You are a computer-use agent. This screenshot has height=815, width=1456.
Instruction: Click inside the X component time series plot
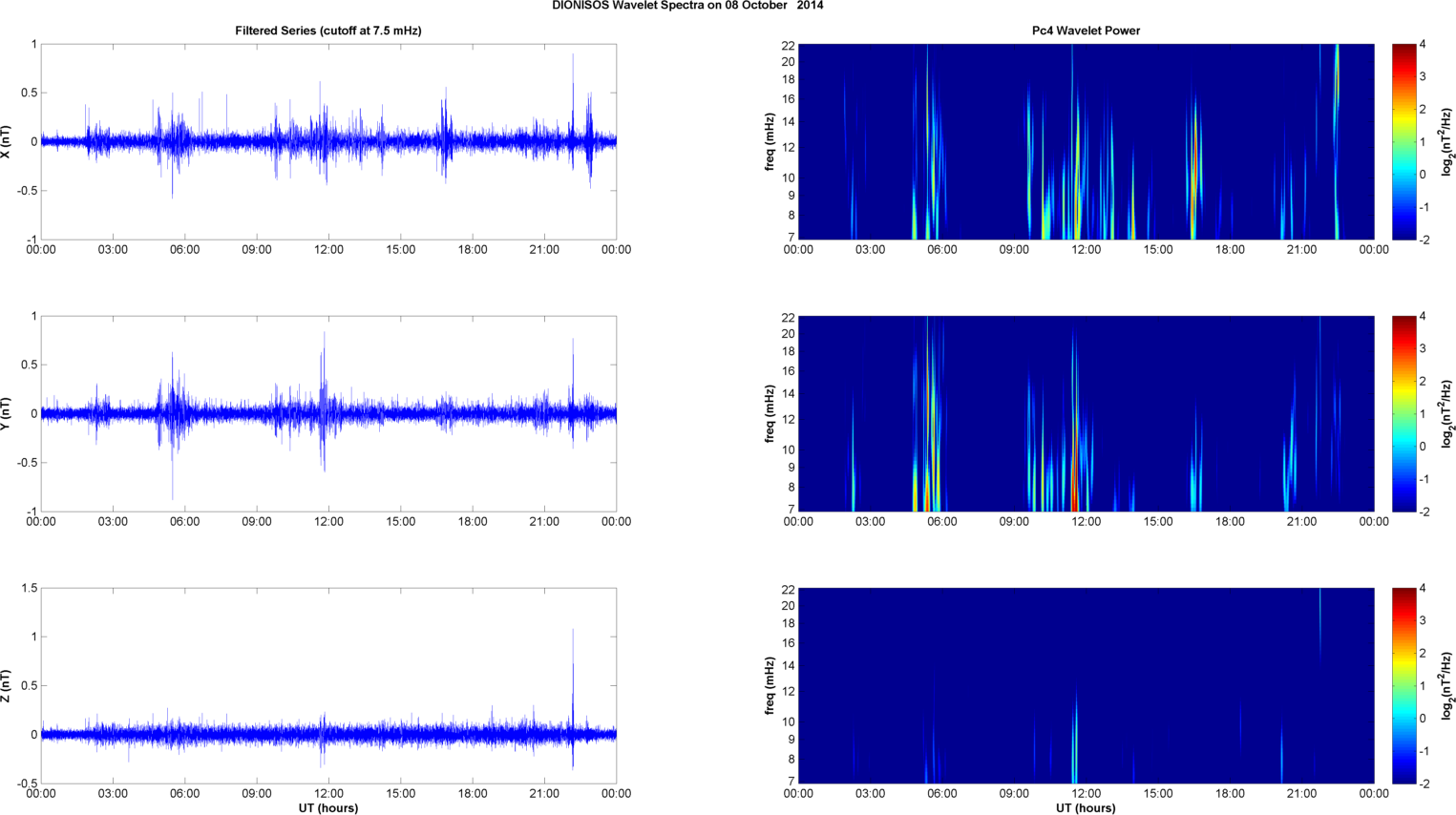tap(328, 141)
